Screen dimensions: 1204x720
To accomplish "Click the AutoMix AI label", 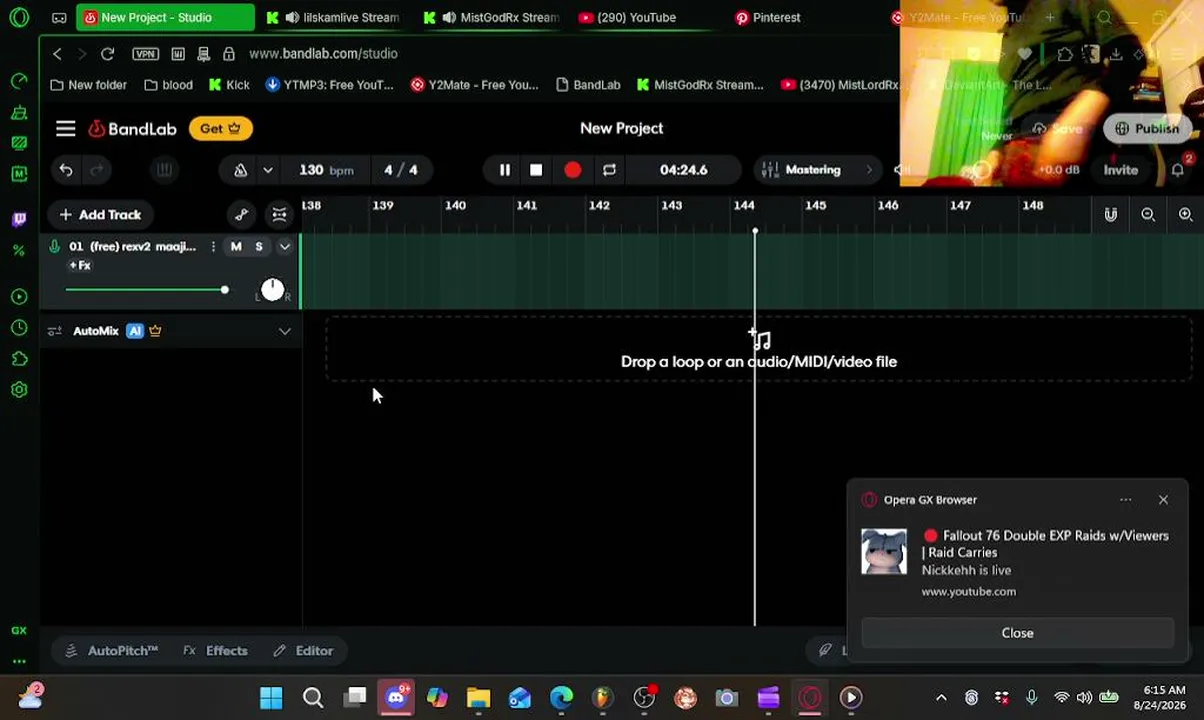I will coord(135,331).
